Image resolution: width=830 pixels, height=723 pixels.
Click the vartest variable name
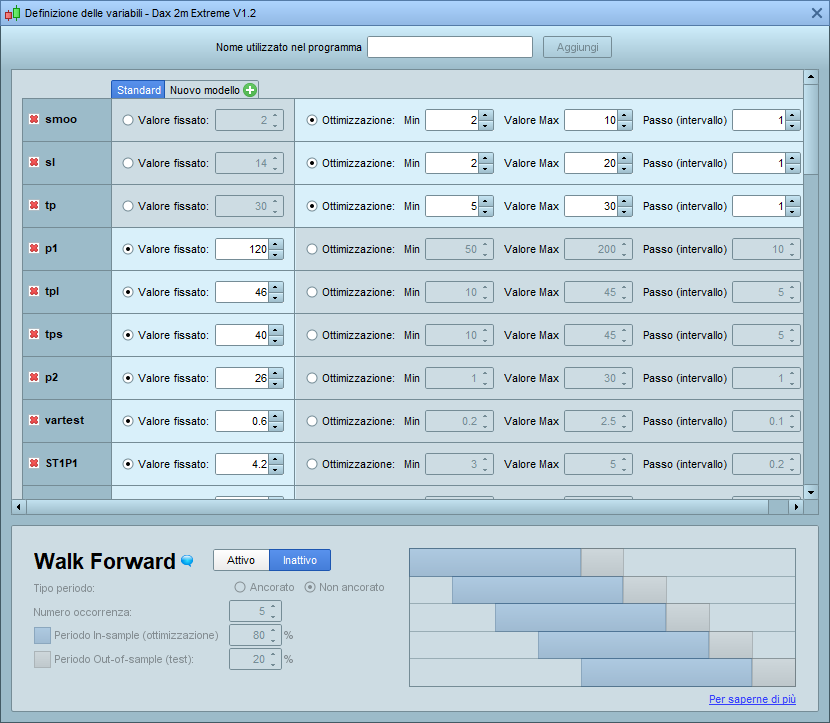coord(65,420)
